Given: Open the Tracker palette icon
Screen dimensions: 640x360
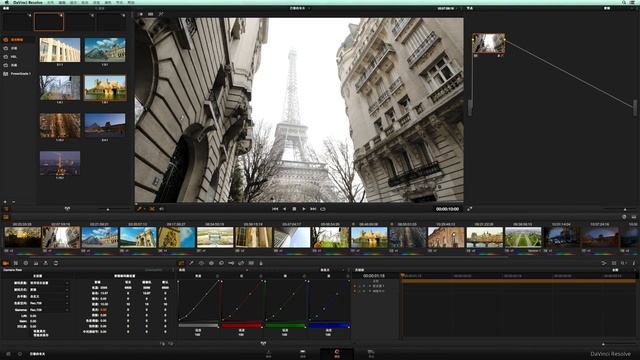Looking at the screenshot, I should click(x=211, y=263).
